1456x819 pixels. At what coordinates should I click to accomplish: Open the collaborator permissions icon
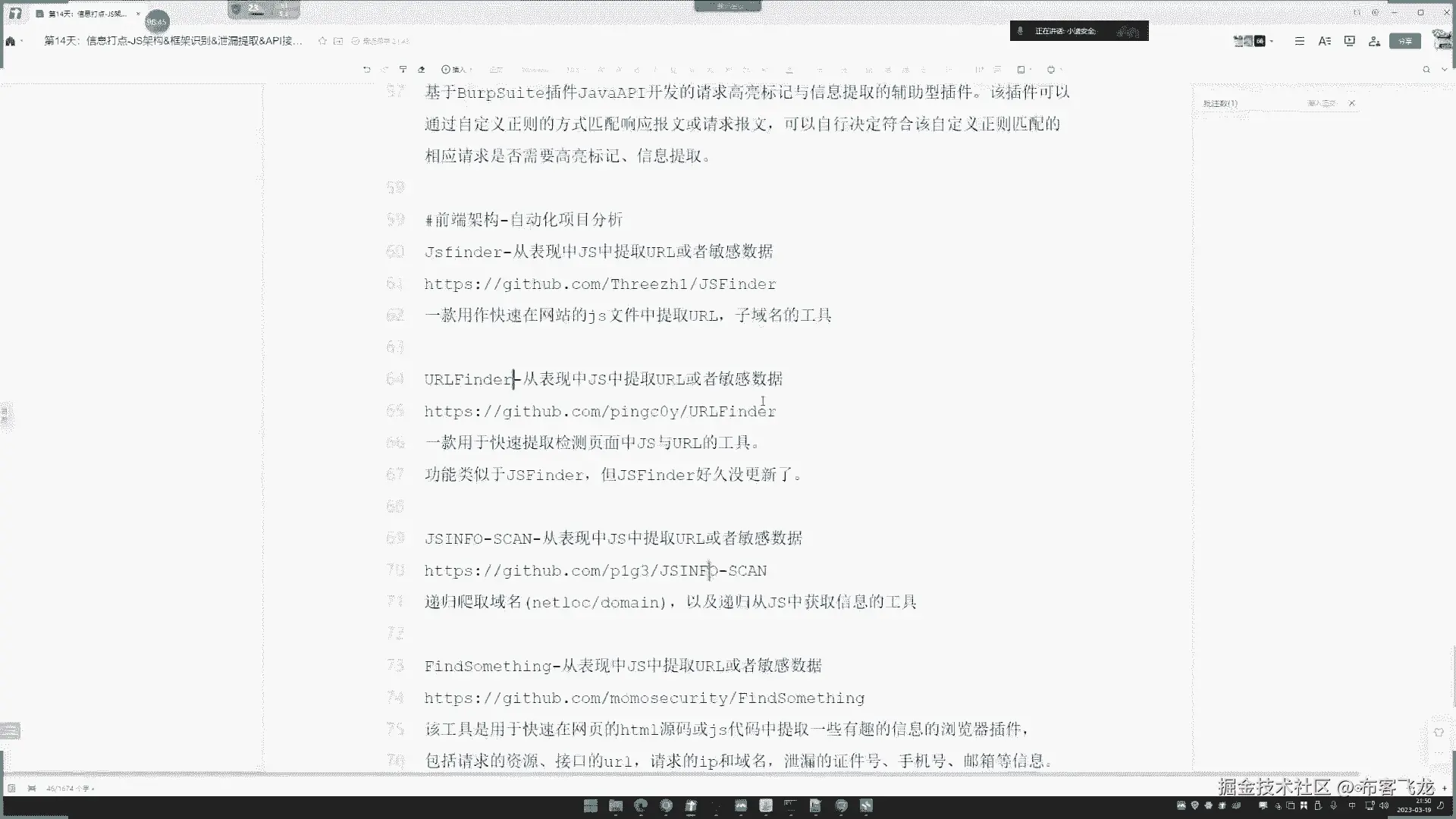click(x=1374, y=41)
